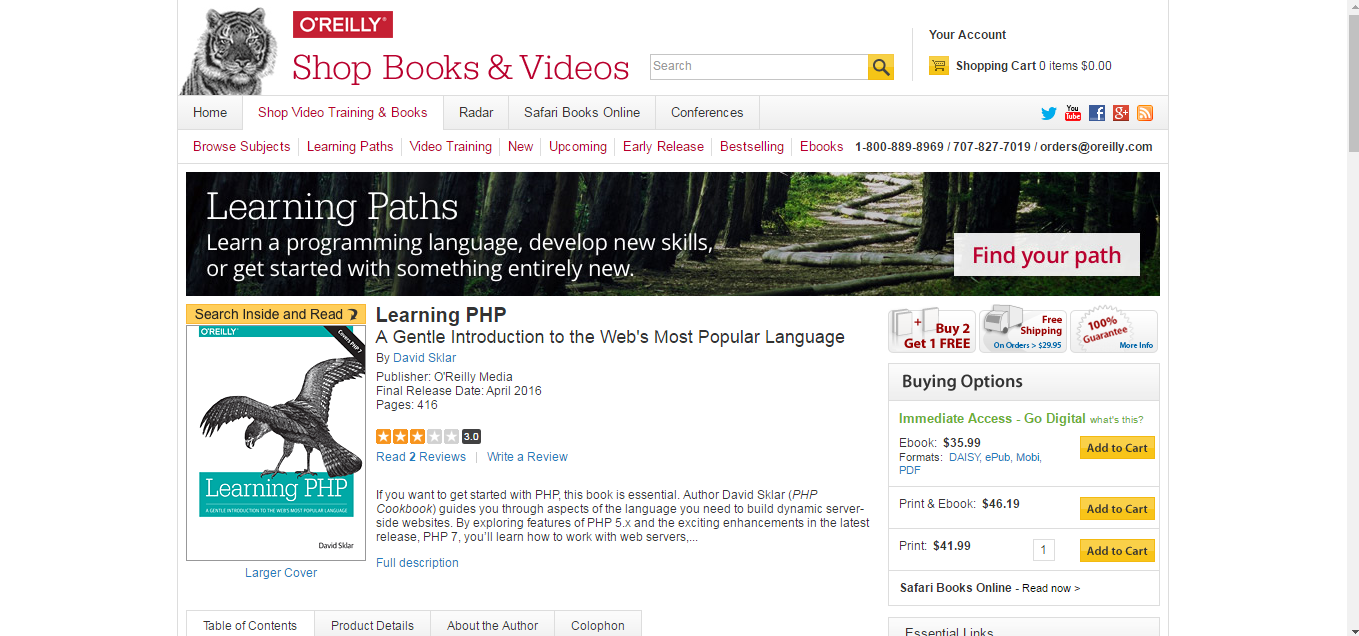Add the $35.99 Ebook to cart
The image size is (1359, 636).
tap(1117, 448)
